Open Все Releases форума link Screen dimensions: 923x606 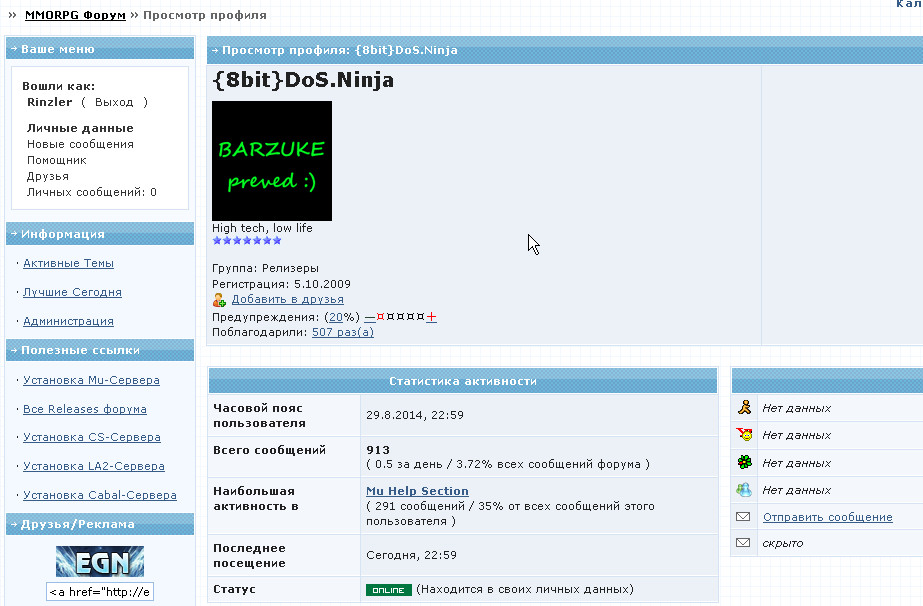pos(85,409)
